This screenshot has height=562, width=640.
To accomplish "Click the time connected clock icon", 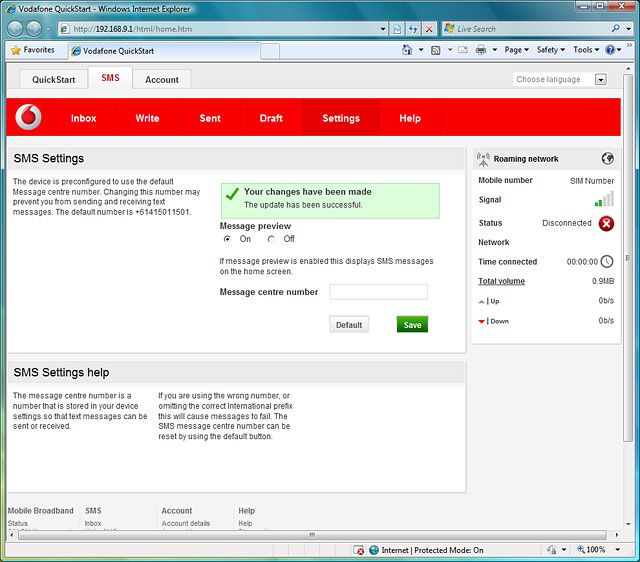I will (606, 262).
